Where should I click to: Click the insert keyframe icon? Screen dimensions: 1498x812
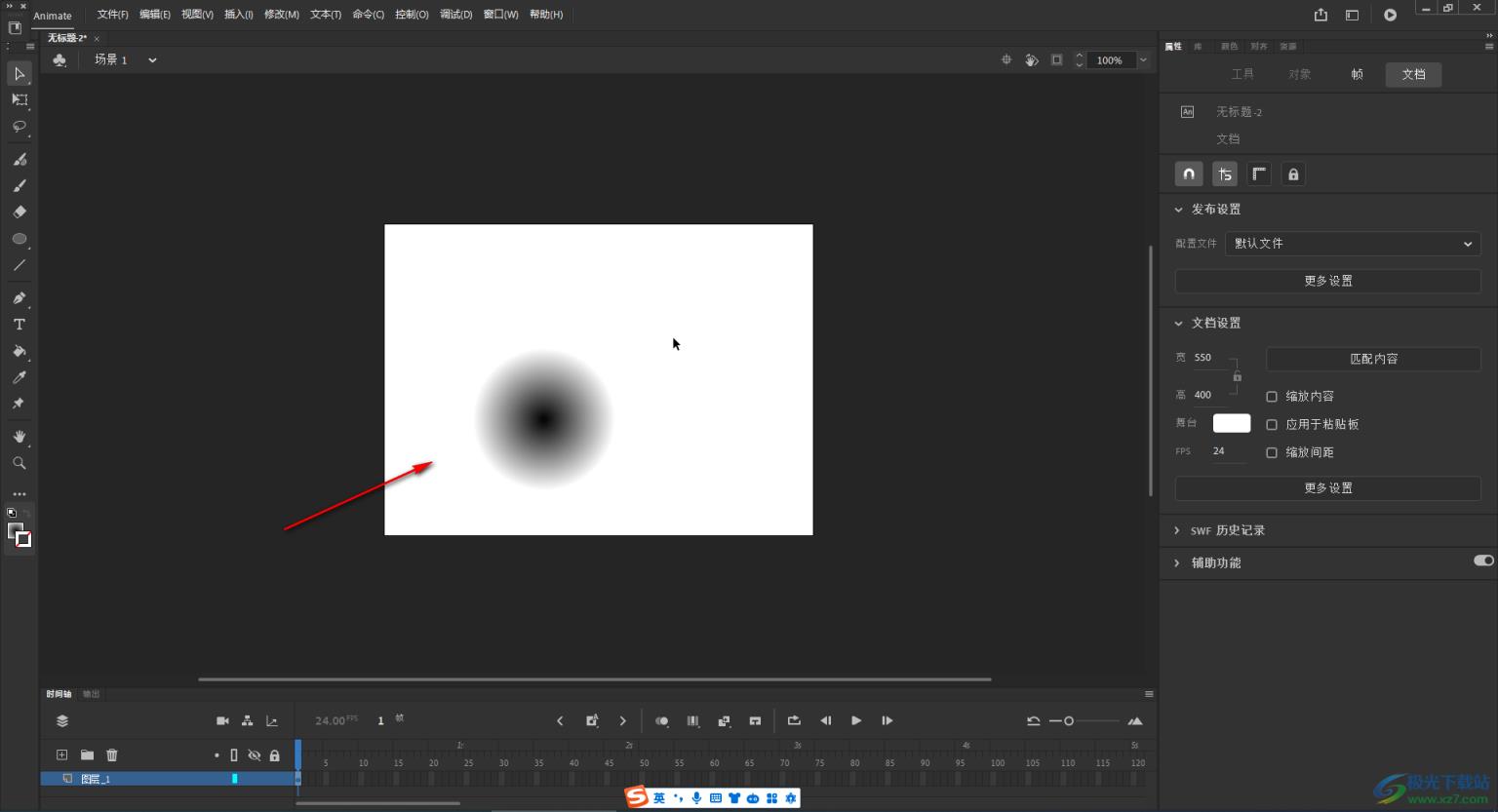point(592,721)
